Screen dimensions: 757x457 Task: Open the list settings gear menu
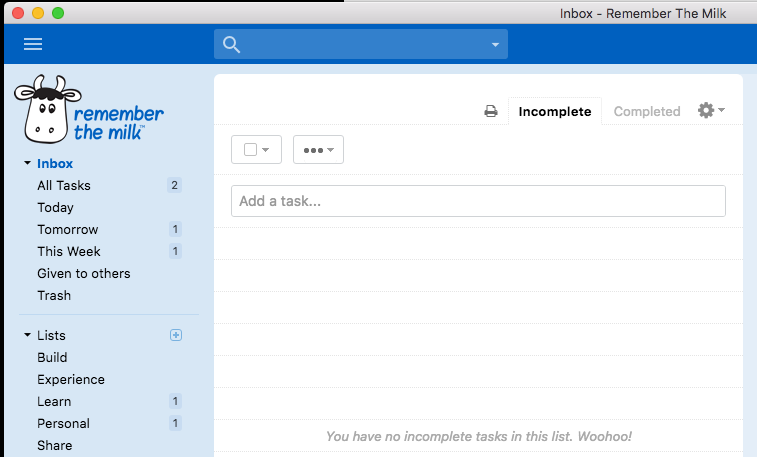(711, 110)
